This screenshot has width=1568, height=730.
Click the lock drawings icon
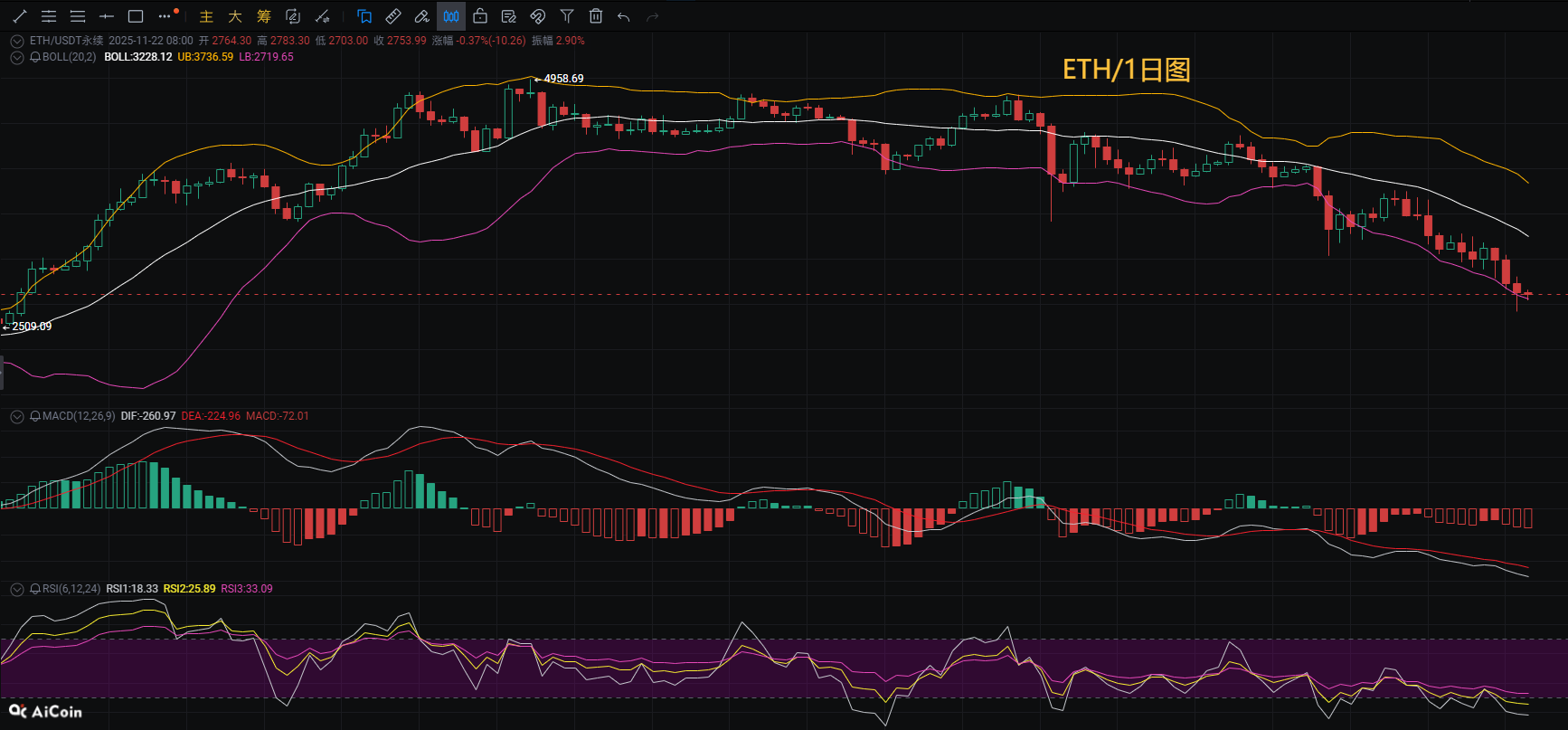pos(480,16)
